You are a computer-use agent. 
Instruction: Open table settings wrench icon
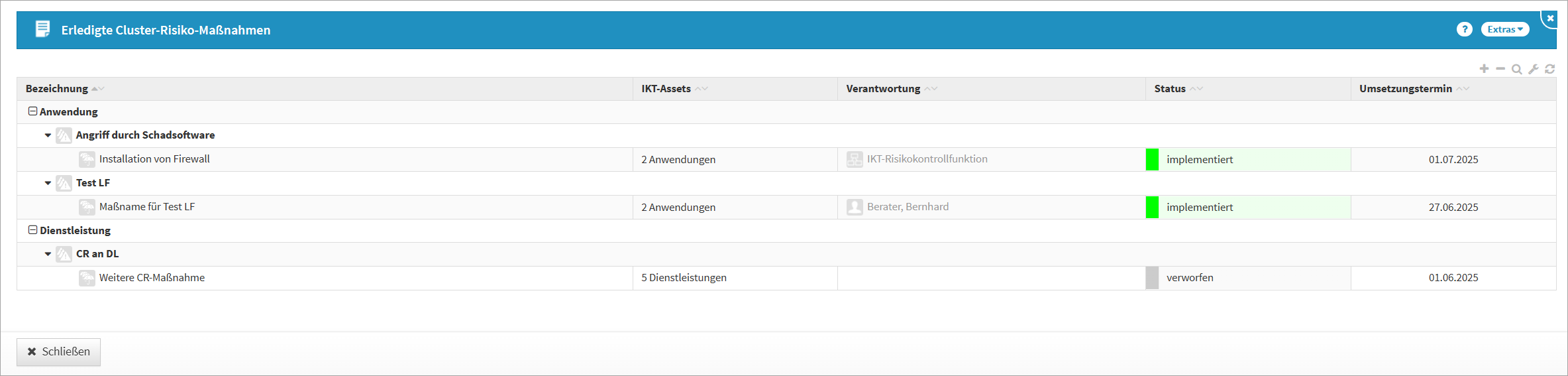[x=1533, y=69]
